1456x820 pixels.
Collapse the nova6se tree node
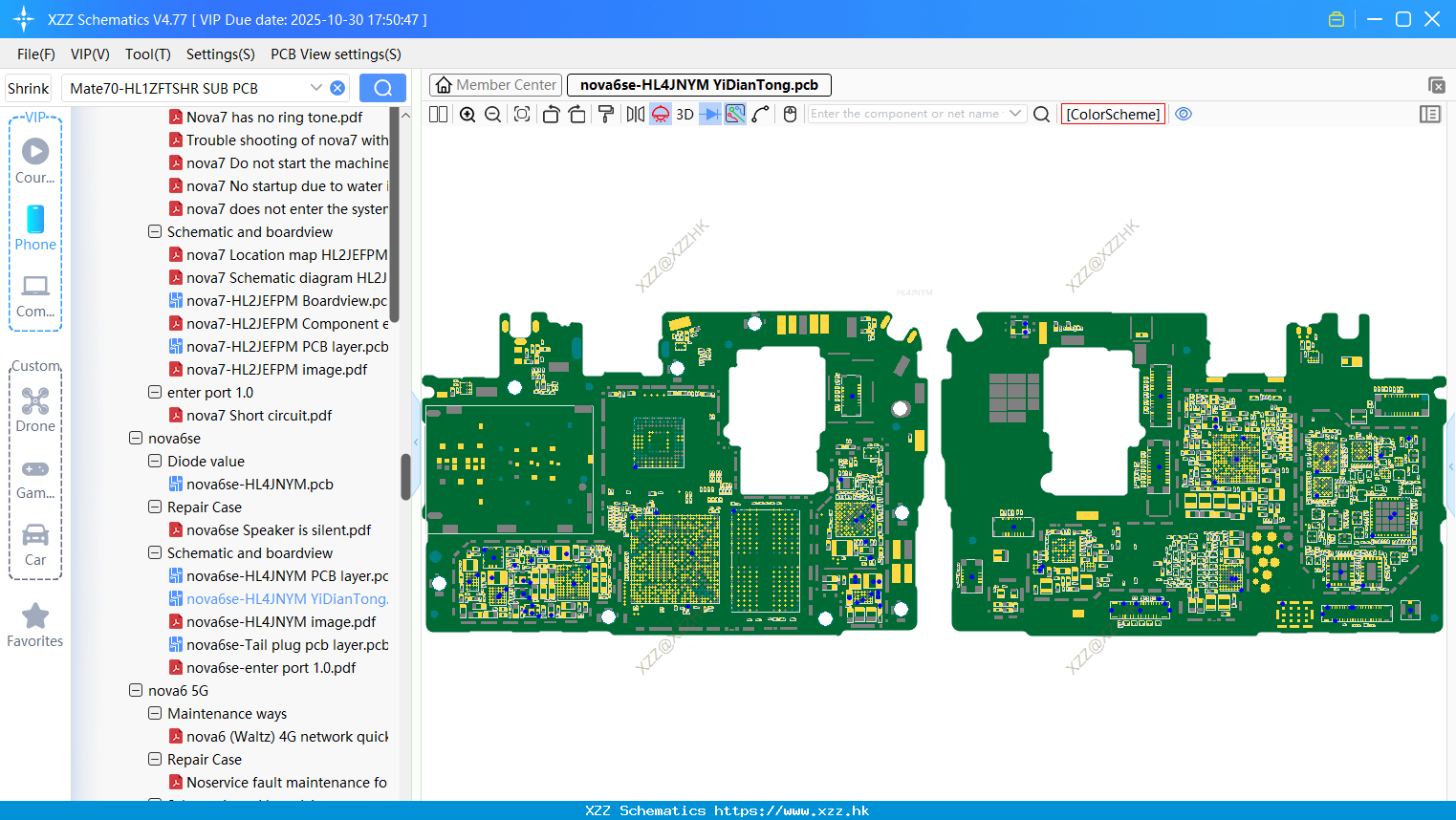pyautogui.click(x=136, y=439)
